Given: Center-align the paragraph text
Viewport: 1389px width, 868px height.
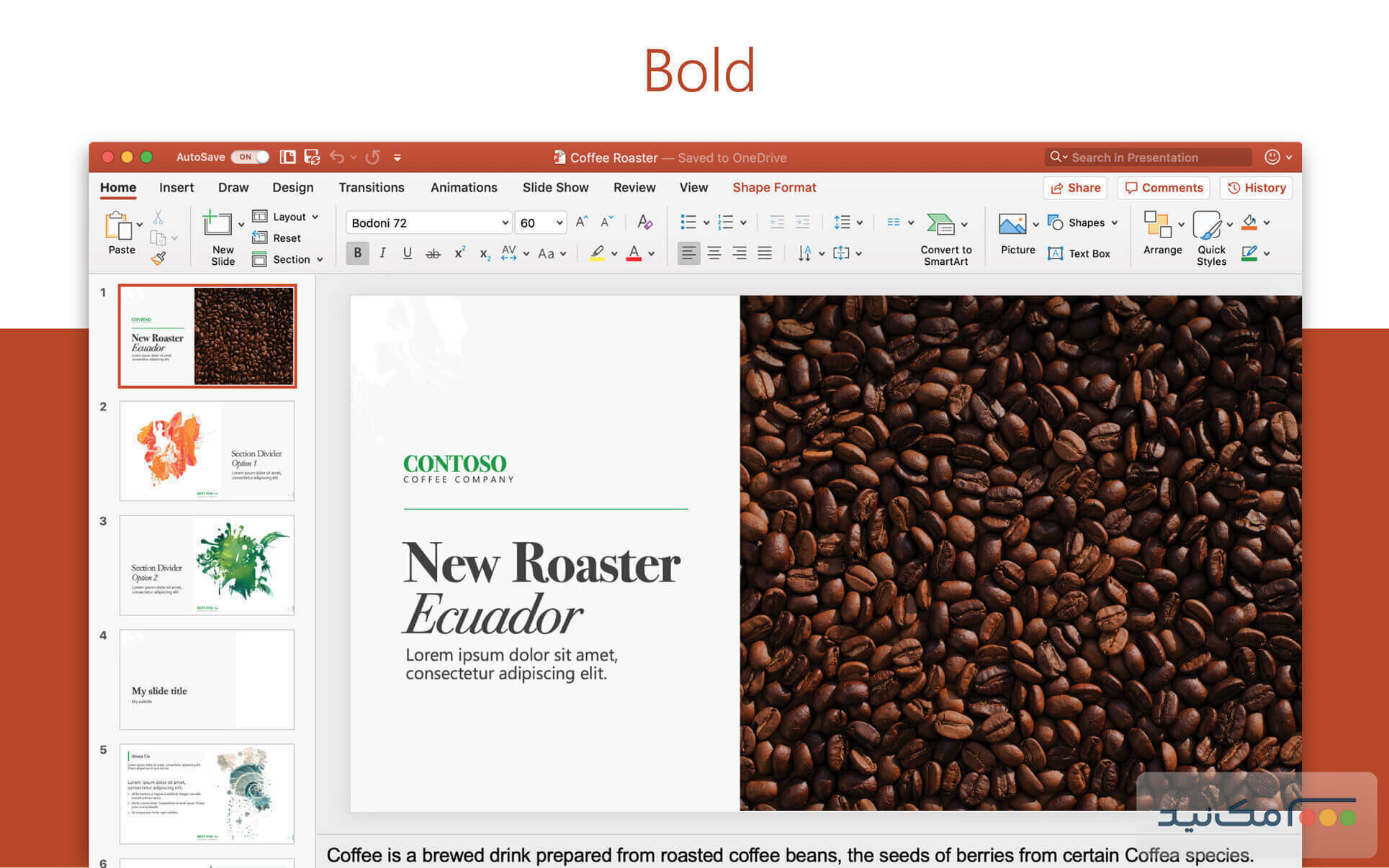Looking at the screenshot, I should [x=714, y=253].
